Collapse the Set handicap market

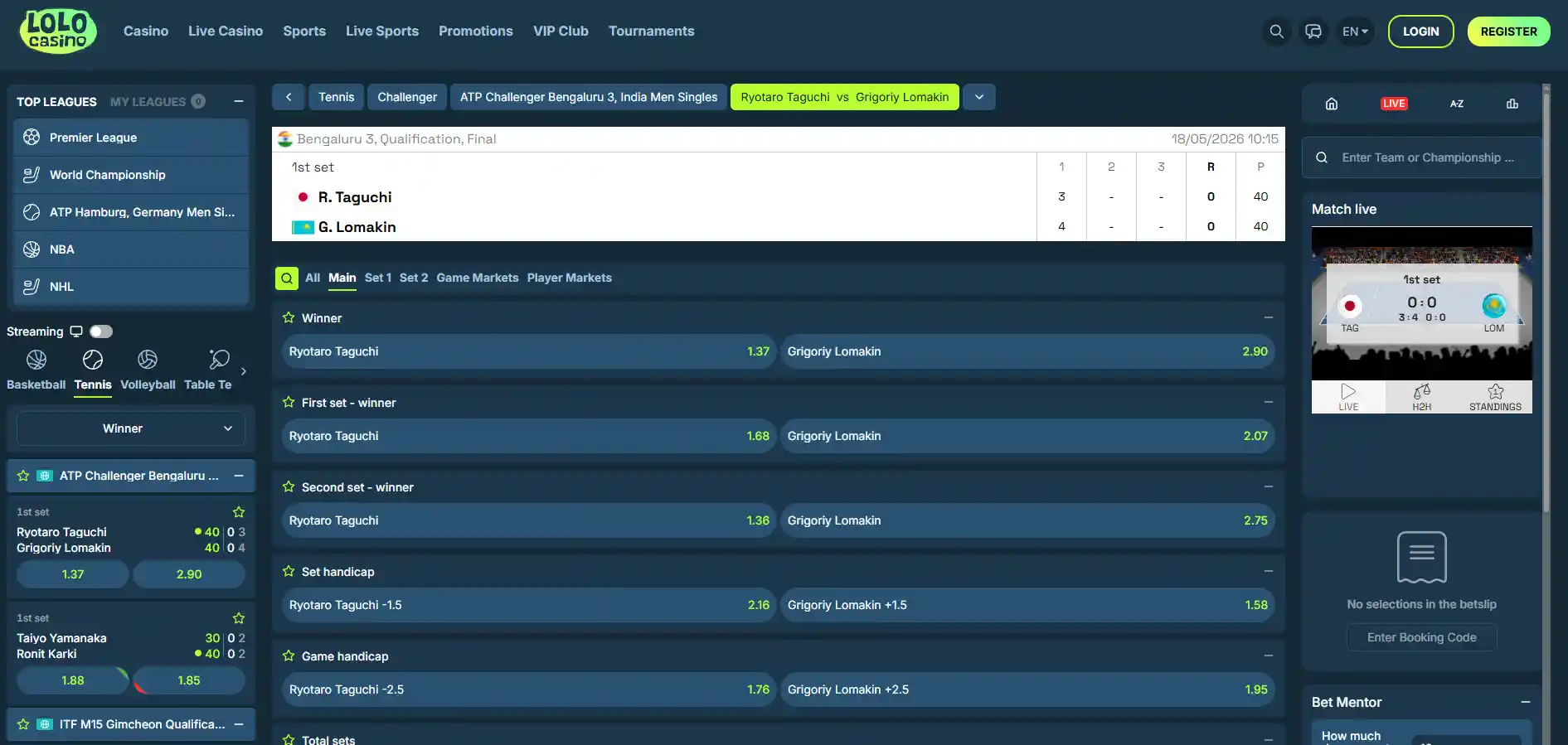click(x=1268, y=571)
